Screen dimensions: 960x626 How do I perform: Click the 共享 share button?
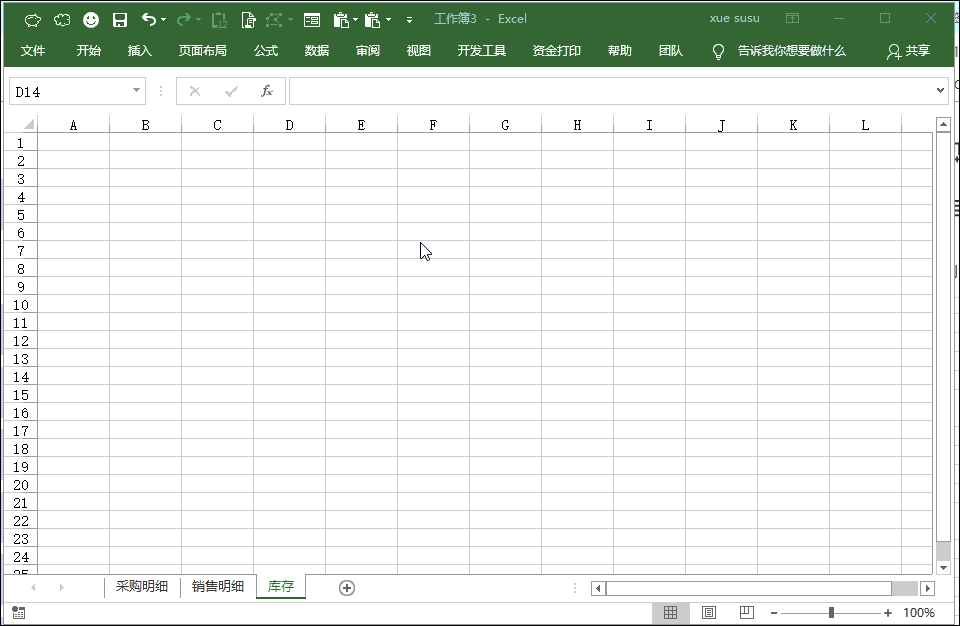pos(914,51)
